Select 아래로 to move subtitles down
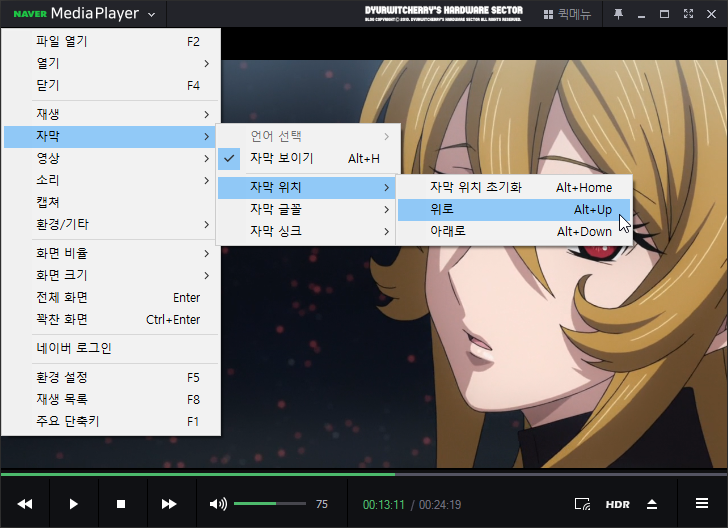The image size is (728, 528). [x=514, y=231]
